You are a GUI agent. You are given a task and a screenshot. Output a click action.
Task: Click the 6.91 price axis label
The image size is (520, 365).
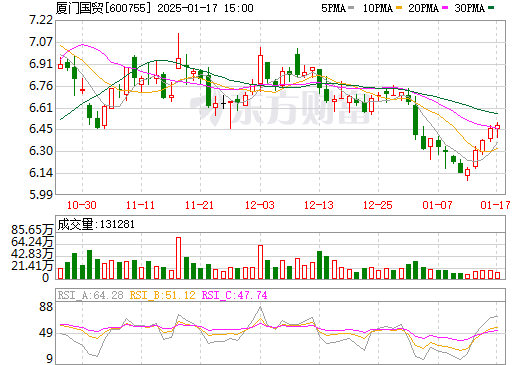coord(41,64)
